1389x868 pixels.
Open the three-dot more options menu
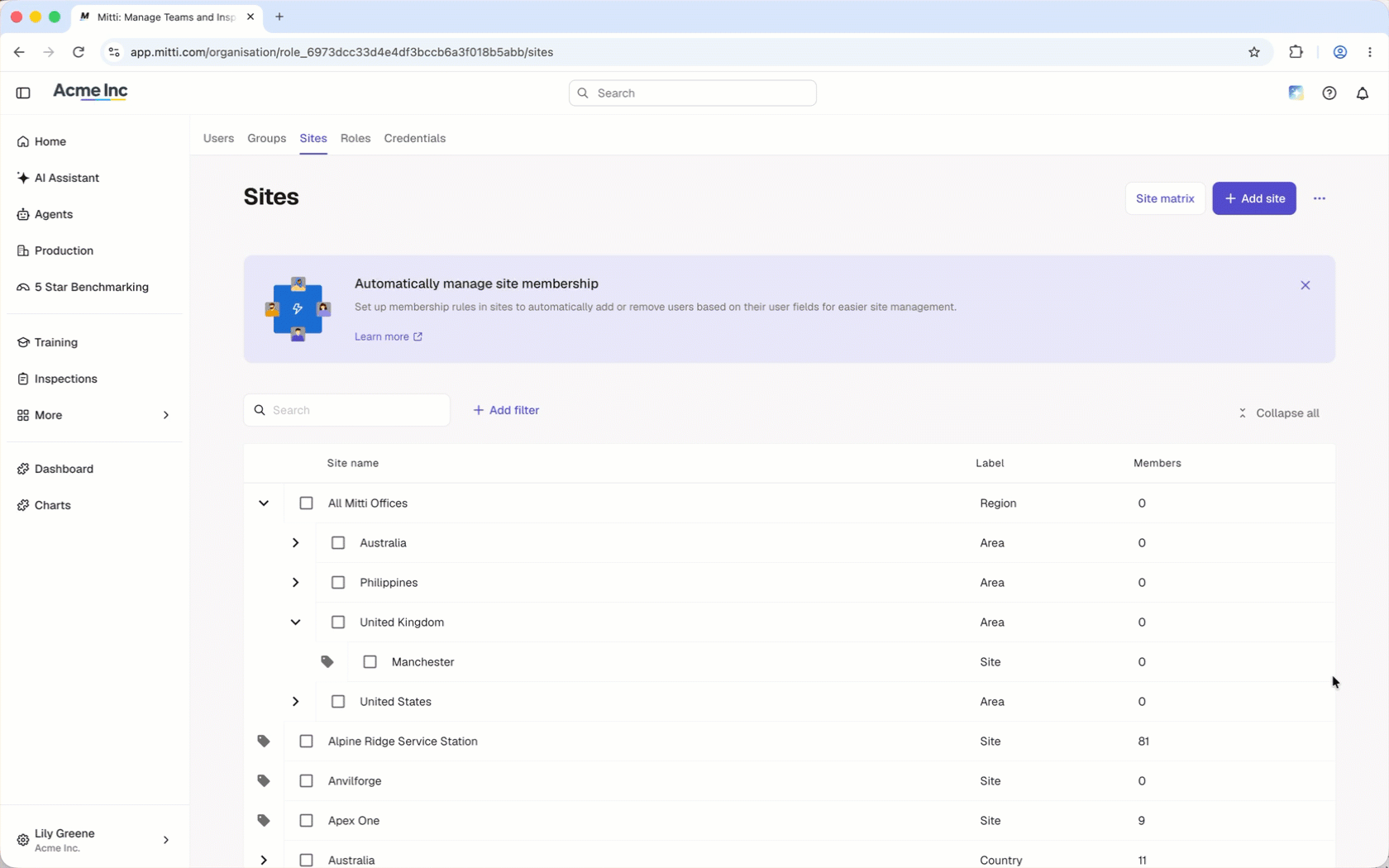(1320, 198)
